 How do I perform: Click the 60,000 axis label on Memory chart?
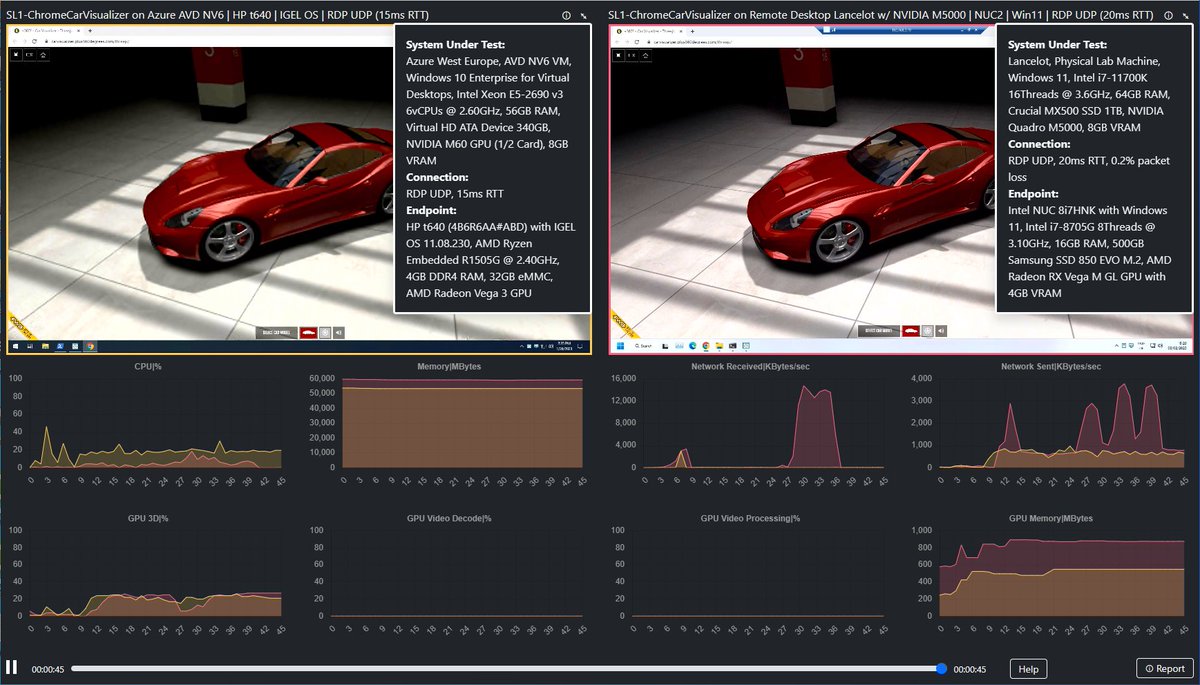320,378
